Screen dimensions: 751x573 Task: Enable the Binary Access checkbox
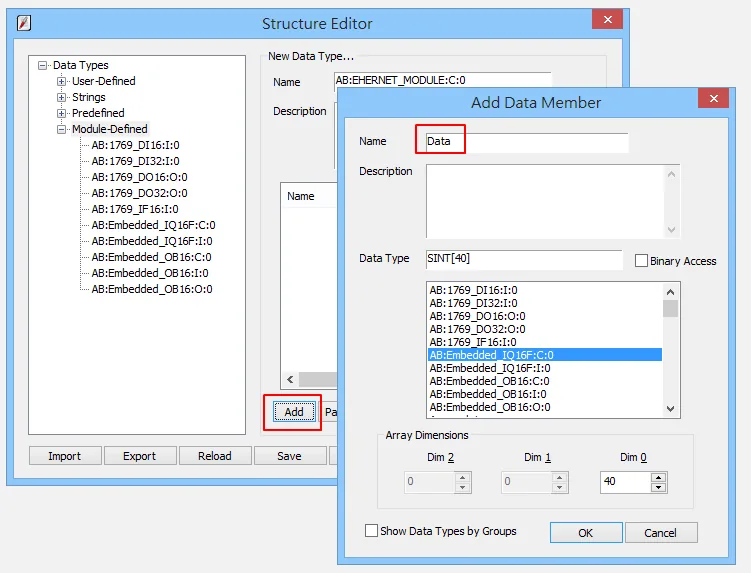coord(641,261)
